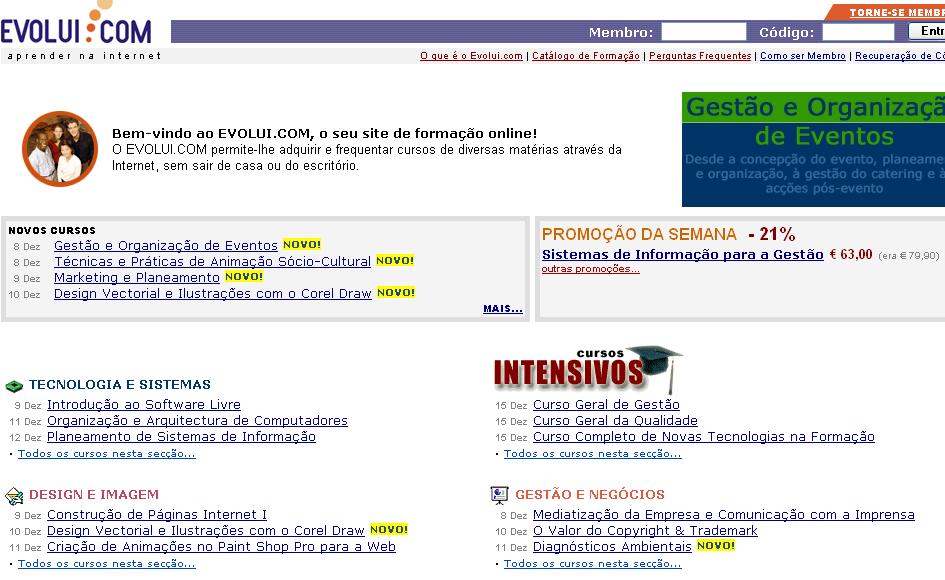The height and width of the screenshot is (580, 945).
Task: Click the Gestão e Organização de Eventos banner
Action: 813,150
